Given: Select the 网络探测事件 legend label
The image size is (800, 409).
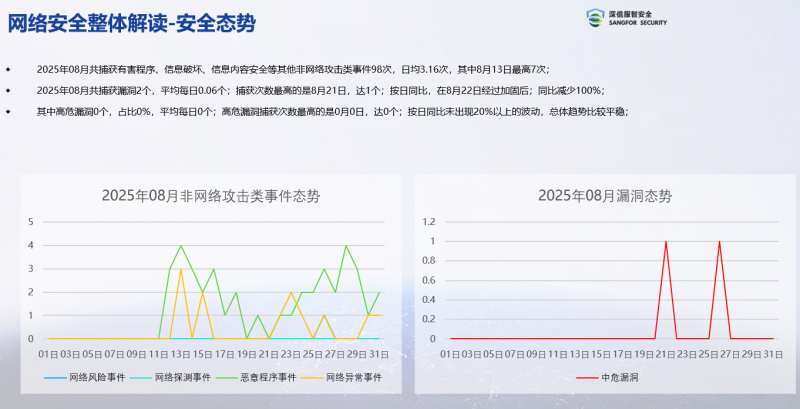Looking at the screenshot, I should (182, 378).
